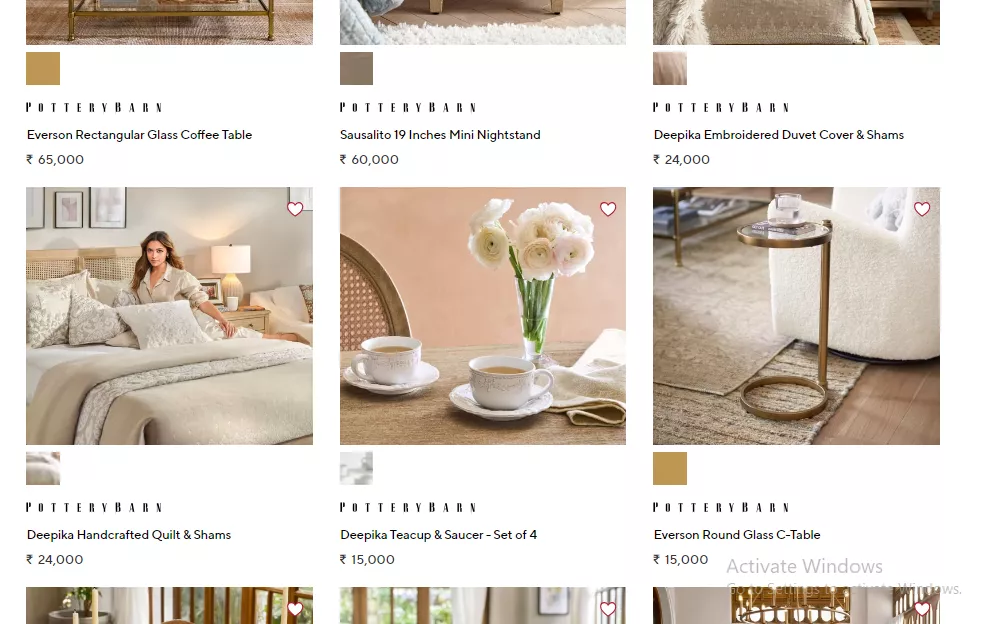Wishlist heart on Everson Round Glass C-Table
991x624 pixels.
[922, 209]
